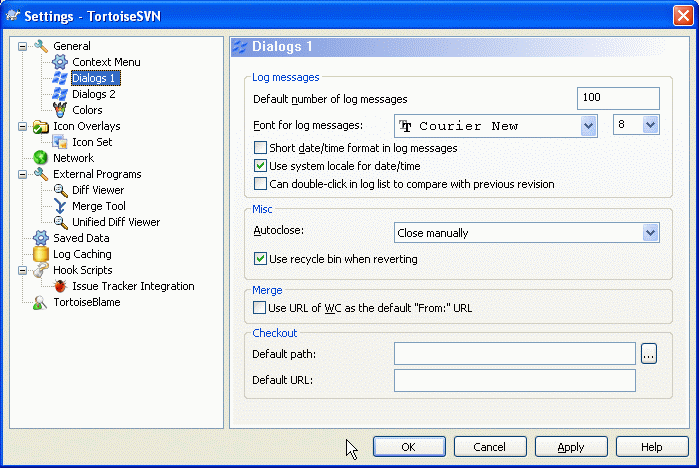Click the OK button
This screenshot has height=468, width=699.
pos(409,447)
